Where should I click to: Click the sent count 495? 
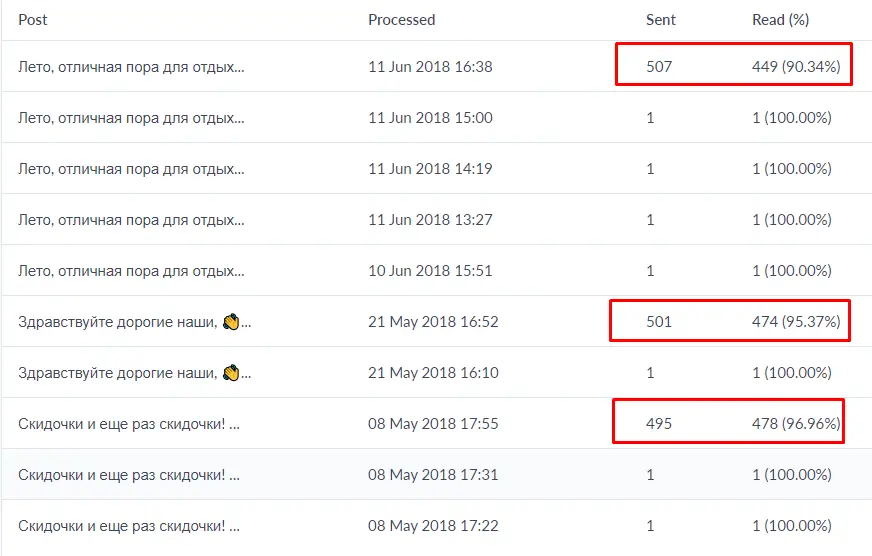coord(659,424)
